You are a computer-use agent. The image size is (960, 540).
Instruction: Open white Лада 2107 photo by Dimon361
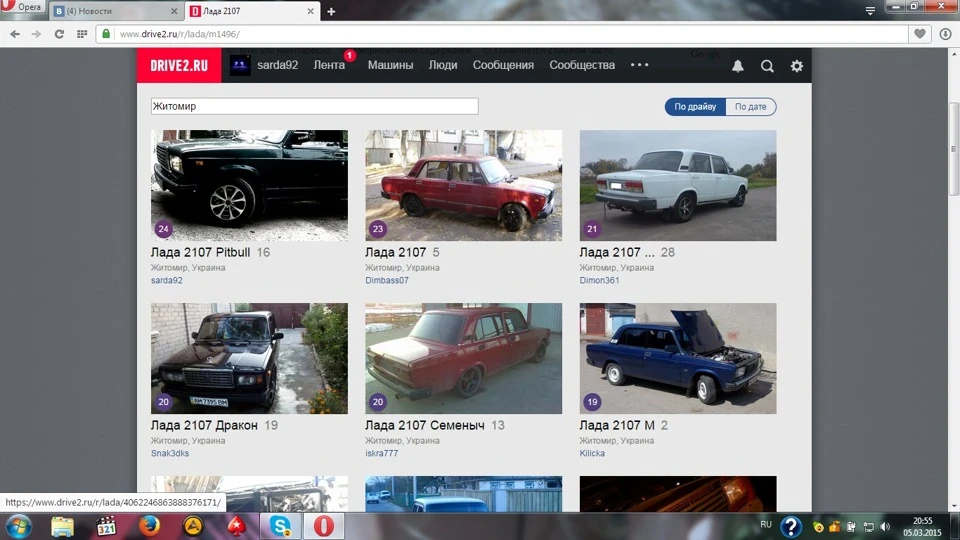pos(678,185)
